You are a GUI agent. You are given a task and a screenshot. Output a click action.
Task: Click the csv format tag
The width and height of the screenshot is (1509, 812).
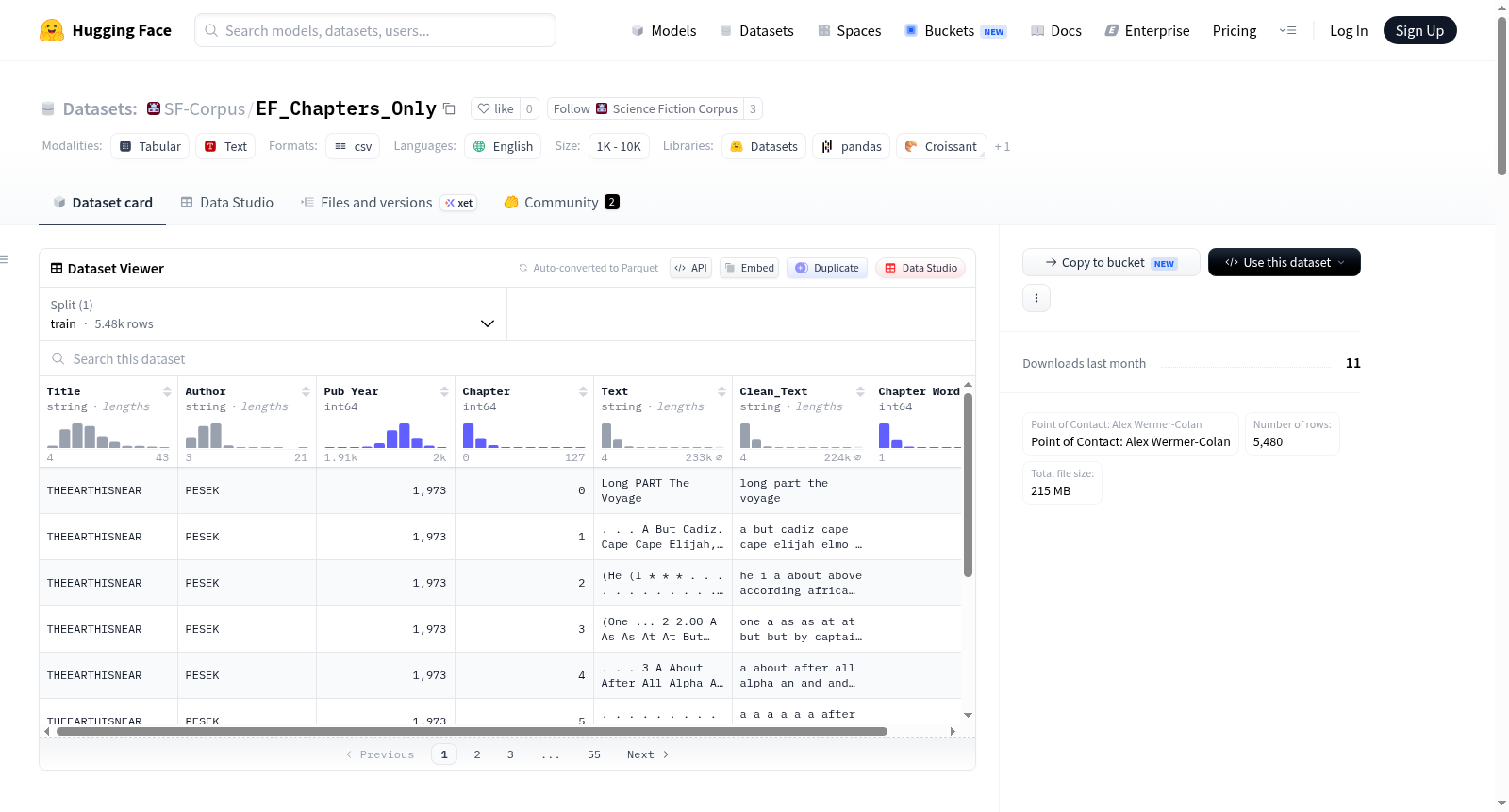(353, 146)
